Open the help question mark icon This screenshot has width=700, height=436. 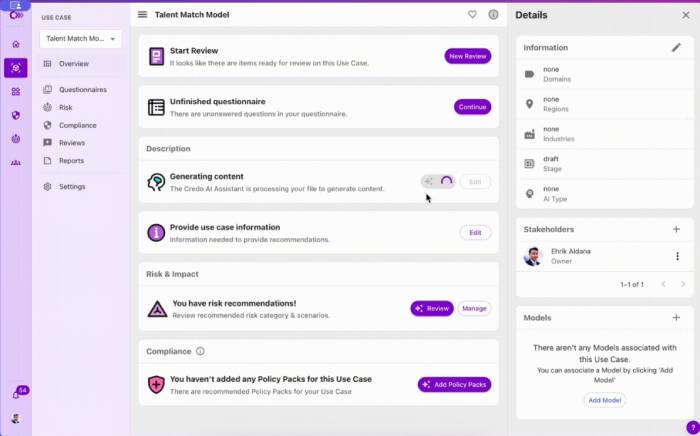point(693,428)
